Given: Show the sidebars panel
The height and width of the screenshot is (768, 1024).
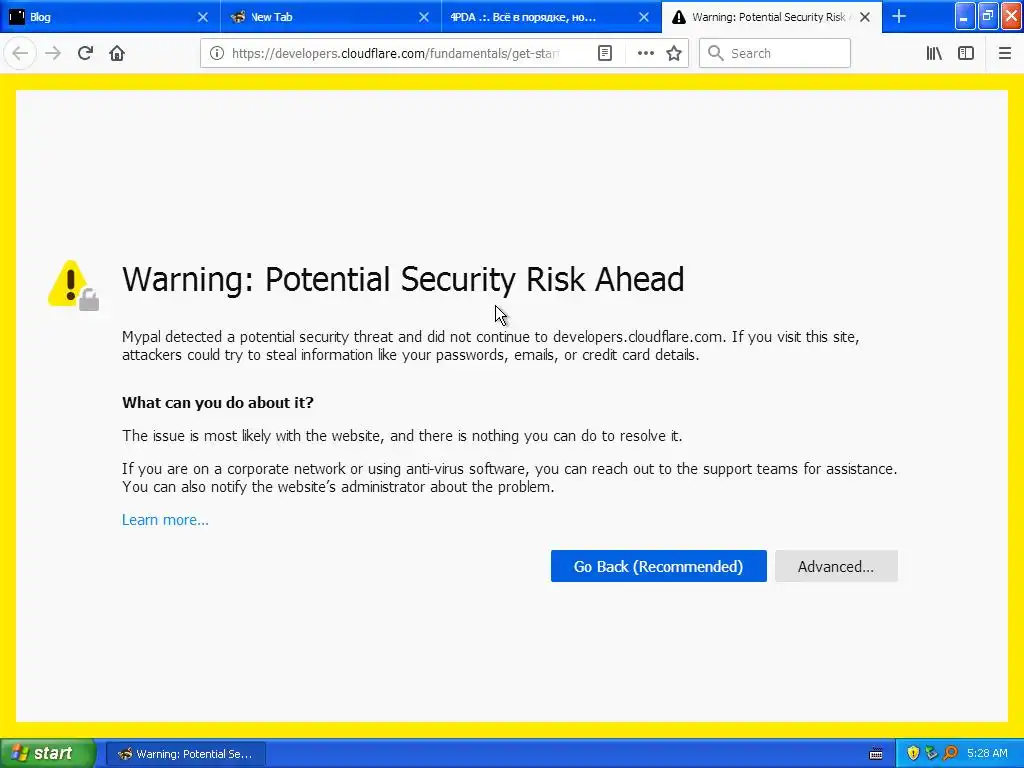Looking at the screenshot, I should [x=966, y=54].
